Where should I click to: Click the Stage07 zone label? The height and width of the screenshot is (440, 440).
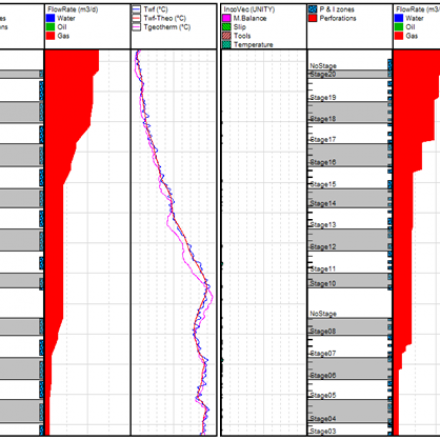click(323, 353)
